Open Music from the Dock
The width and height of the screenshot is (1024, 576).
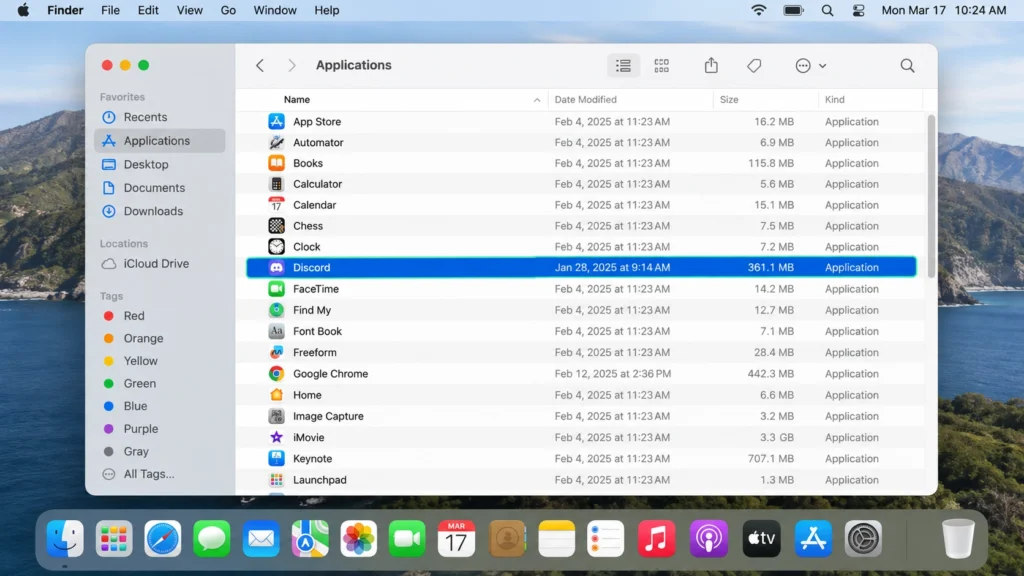coord(656,539)
